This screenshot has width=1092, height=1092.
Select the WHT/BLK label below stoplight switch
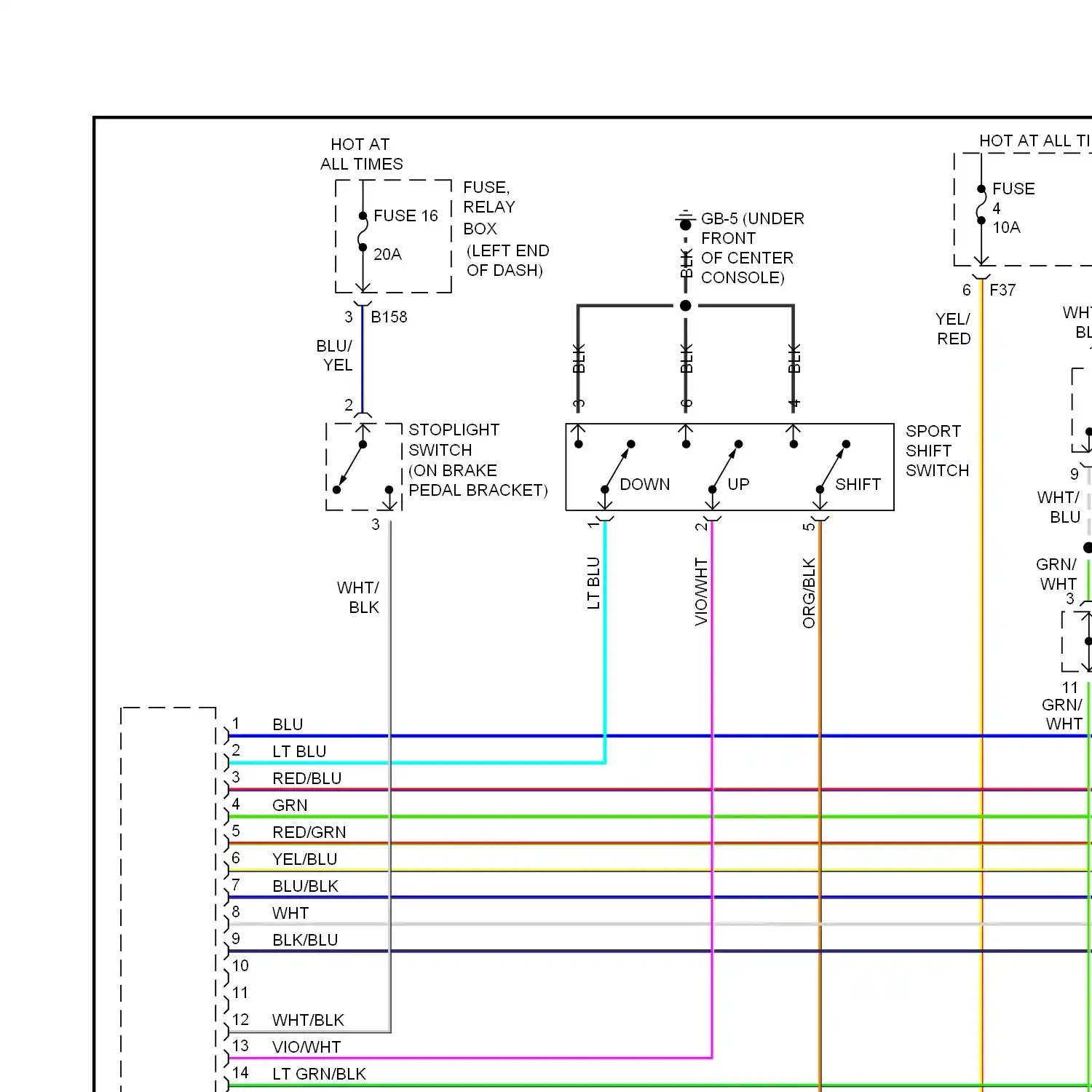357,597
